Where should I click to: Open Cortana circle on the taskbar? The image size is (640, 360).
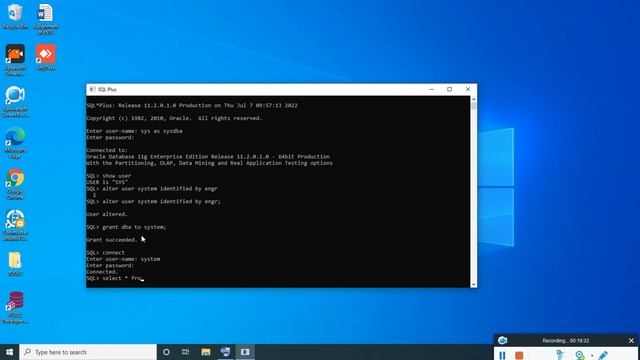(166, 352)
